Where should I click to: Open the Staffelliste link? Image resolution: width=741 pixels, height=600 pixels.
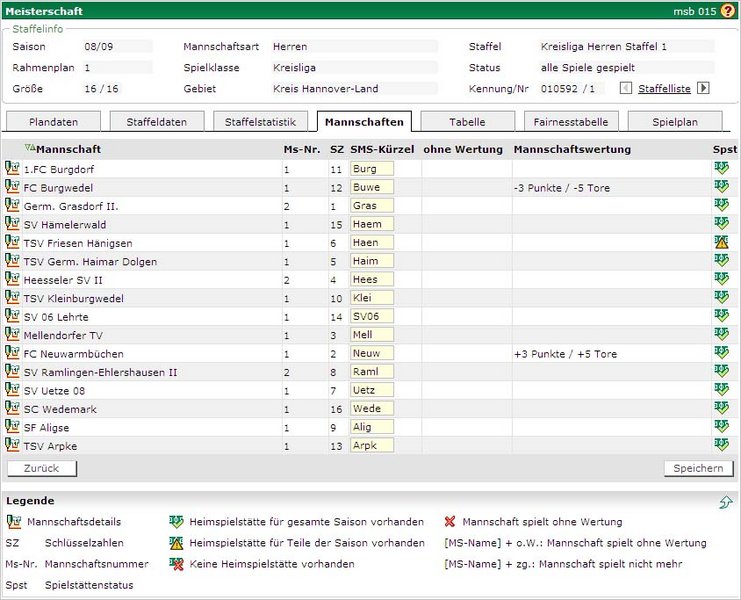(x=664, y=89)
